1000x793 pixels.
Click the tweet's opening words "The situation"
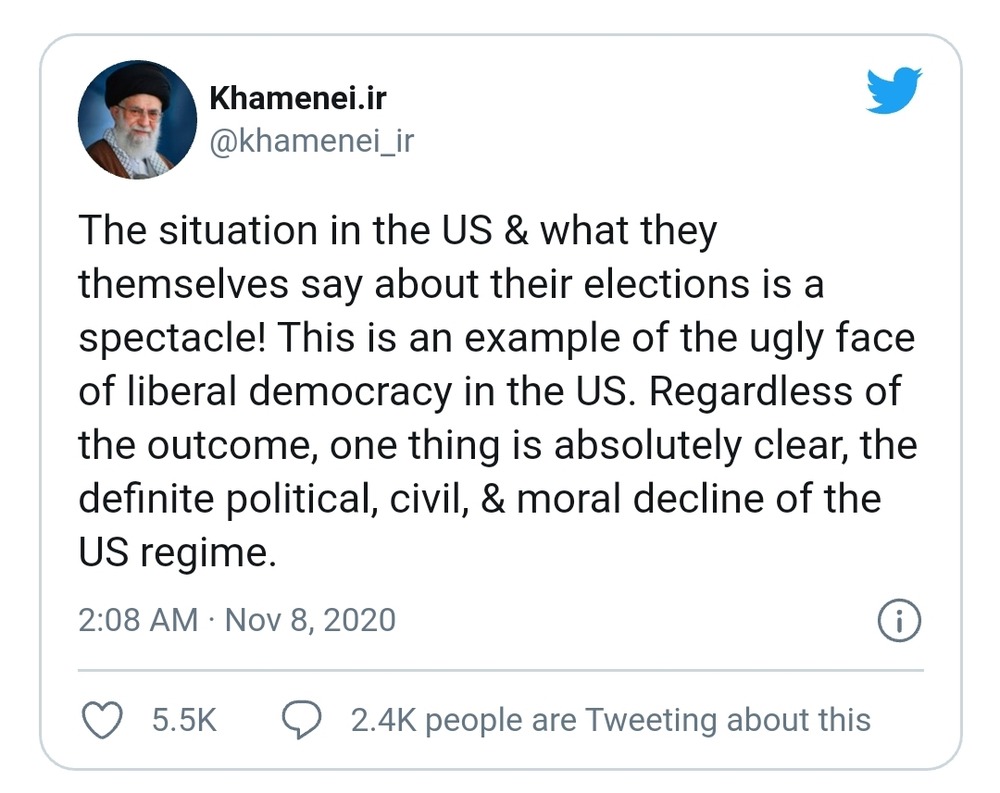pyautogui.click(x=187, y=230)
